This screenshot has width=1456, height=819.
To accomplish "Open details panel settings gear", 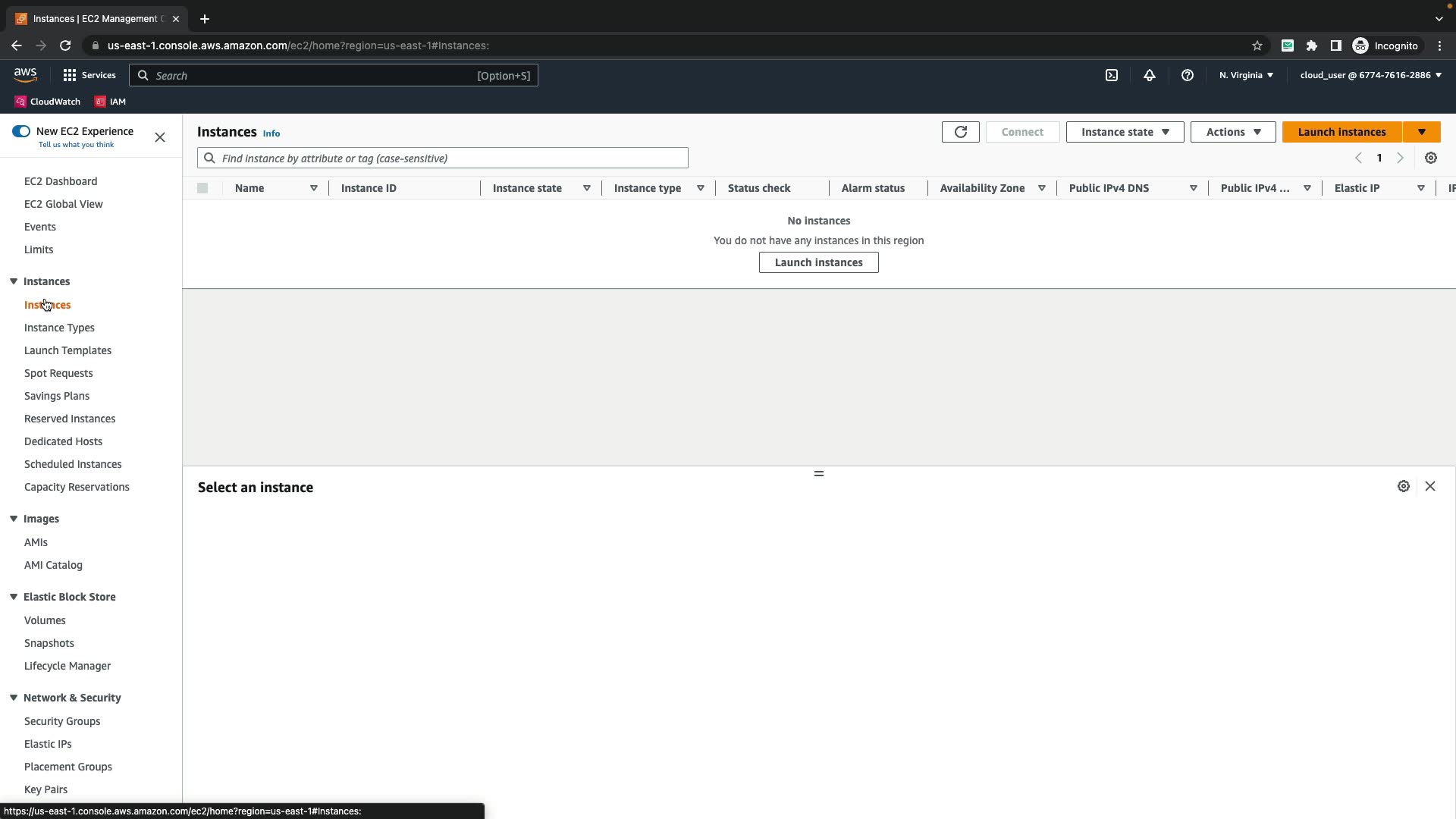I will pyautogui.click(x=1404, y=487).
